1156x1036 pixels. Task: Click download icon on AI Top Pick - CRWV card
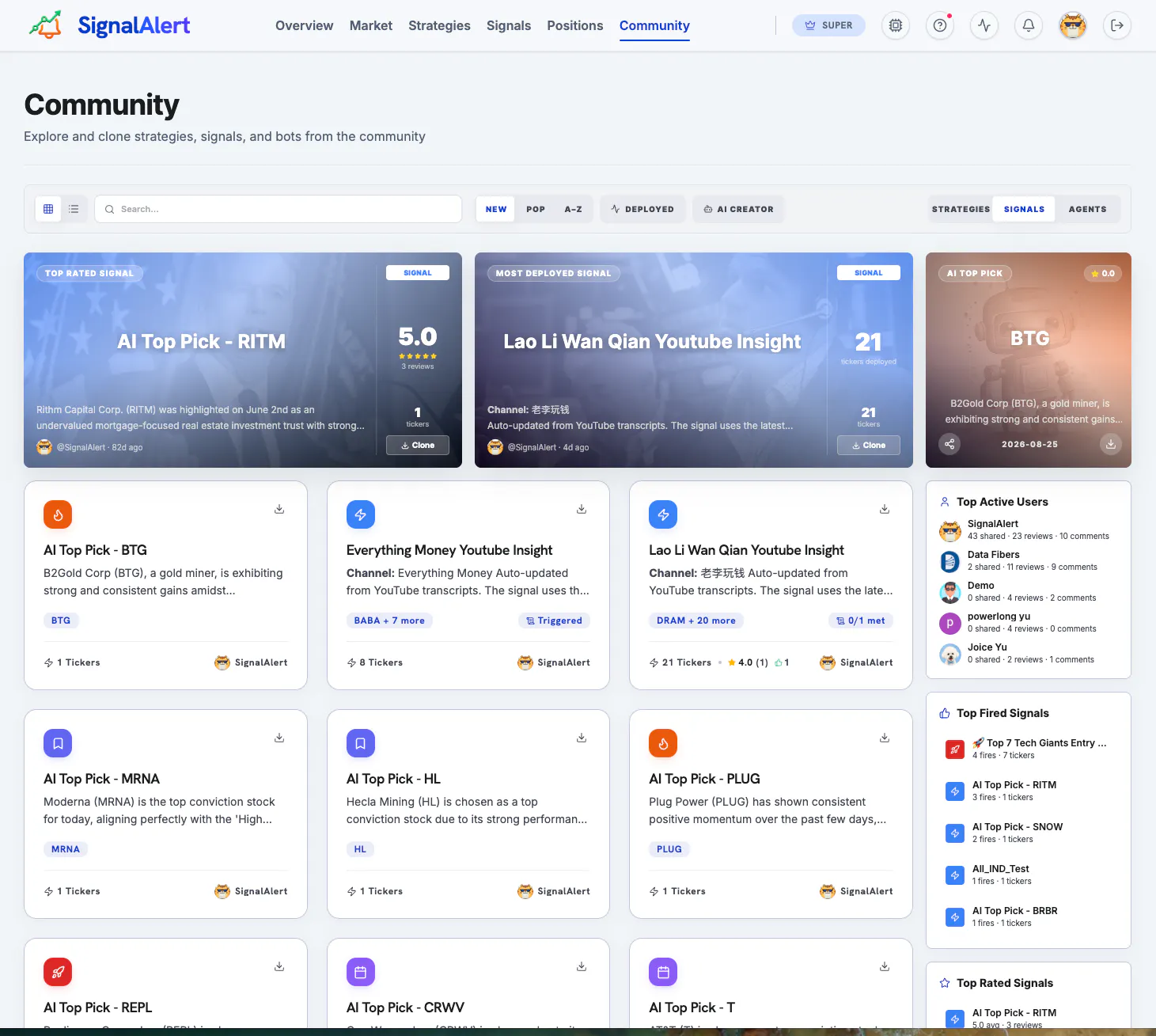point(582,966)
